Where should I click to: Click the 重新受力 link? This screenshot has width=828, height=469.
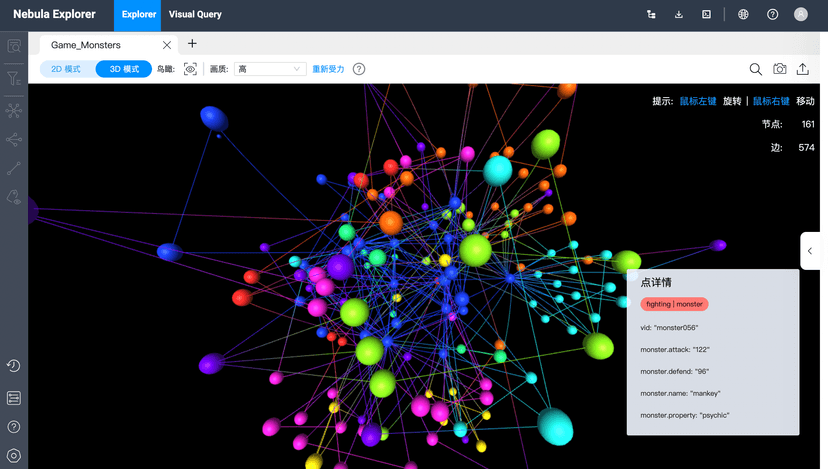pyautogui.click(x=328, y=69)
